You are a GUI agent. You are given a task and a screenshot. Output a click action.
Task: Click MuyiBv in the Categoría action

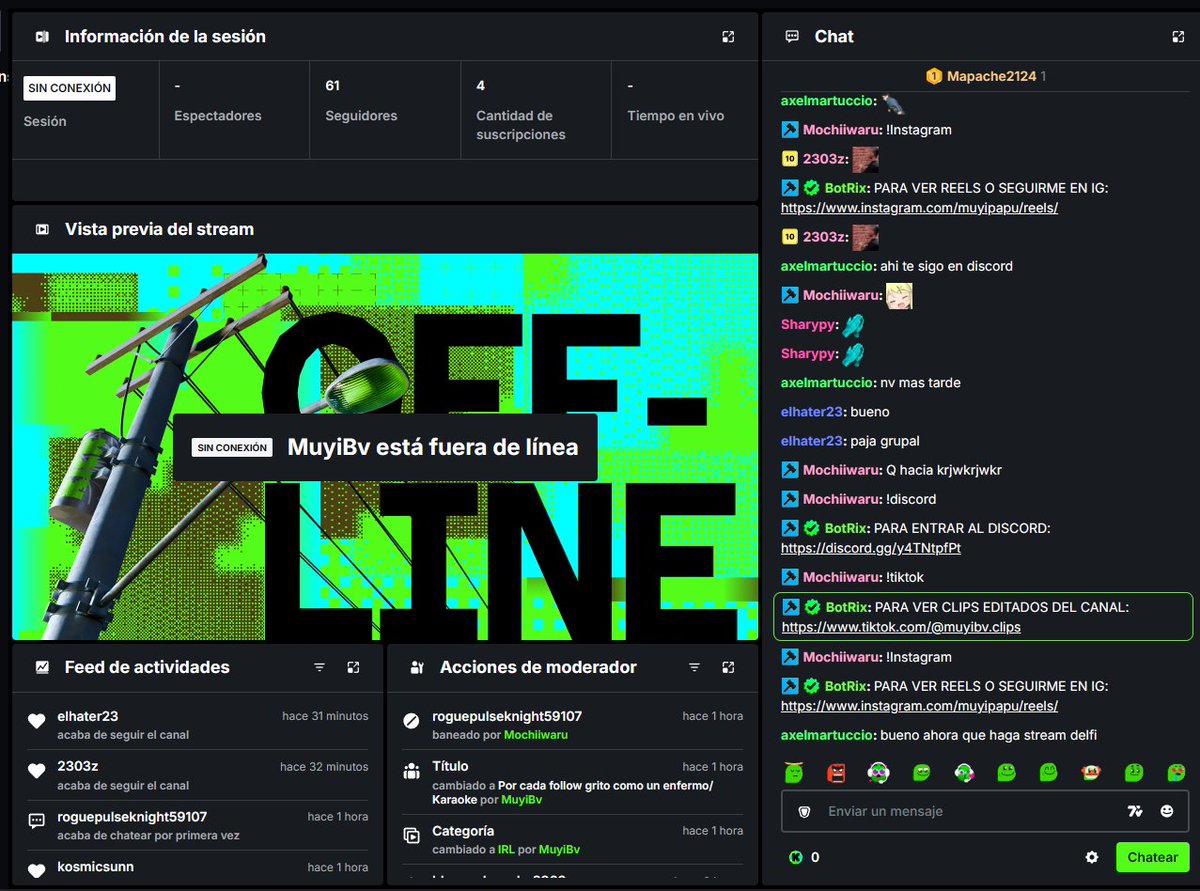click(x=559, y=850)
